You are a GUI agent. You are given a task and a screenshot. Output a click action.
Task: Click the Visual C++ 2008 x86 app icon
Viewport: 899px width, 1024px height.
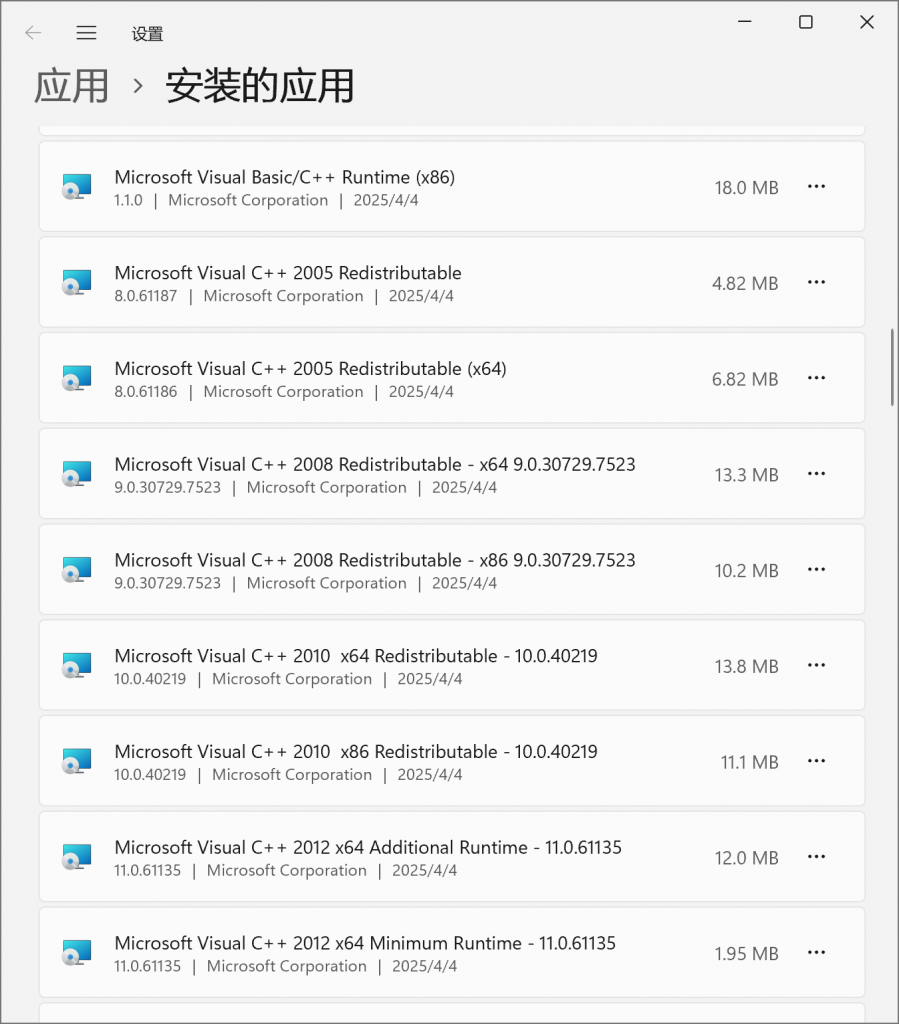point(76,569)
